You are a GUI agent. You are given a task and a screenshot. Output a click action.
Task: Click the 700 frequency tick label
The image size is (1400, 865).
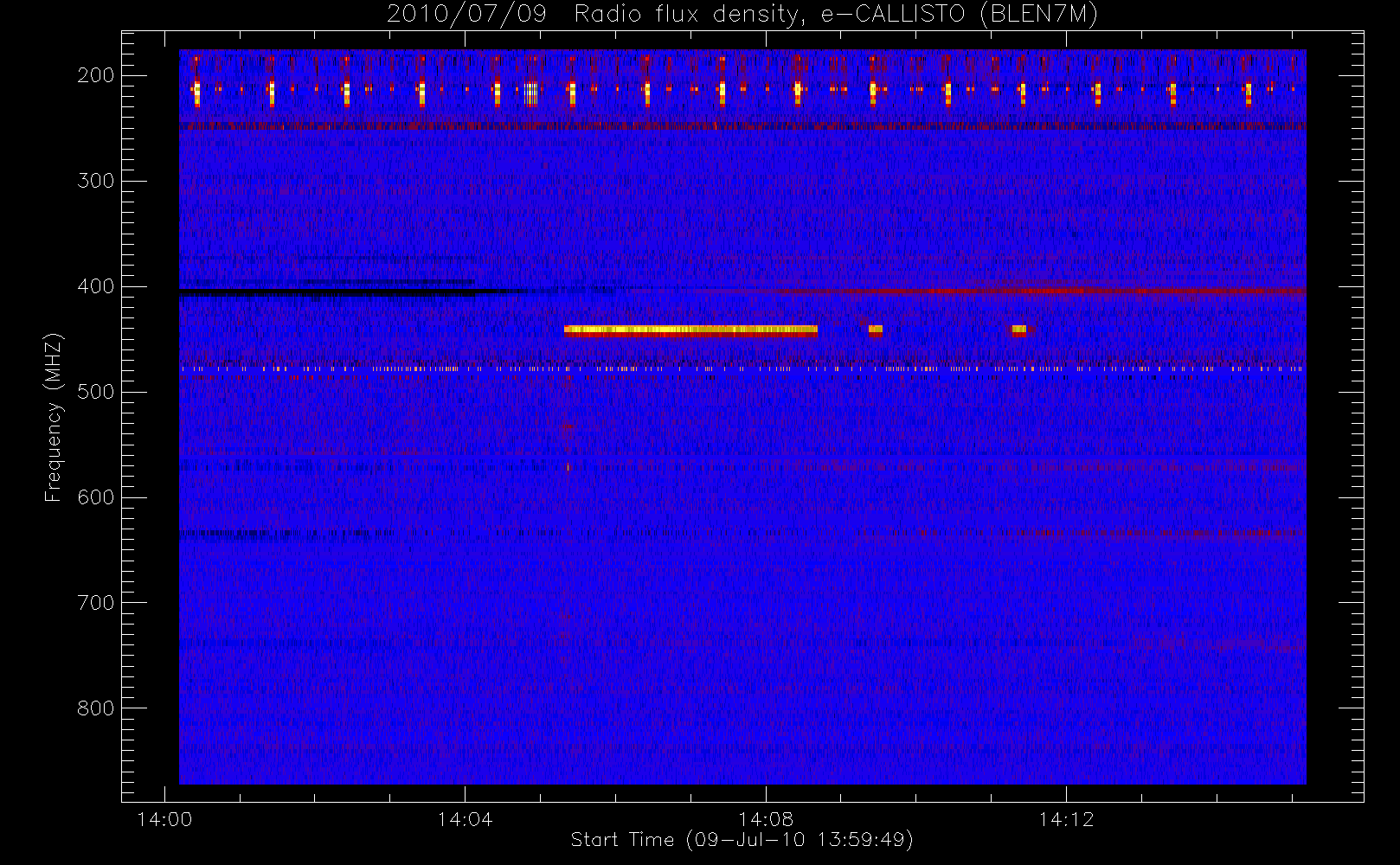pyautogui.click(x=95, y=603)
